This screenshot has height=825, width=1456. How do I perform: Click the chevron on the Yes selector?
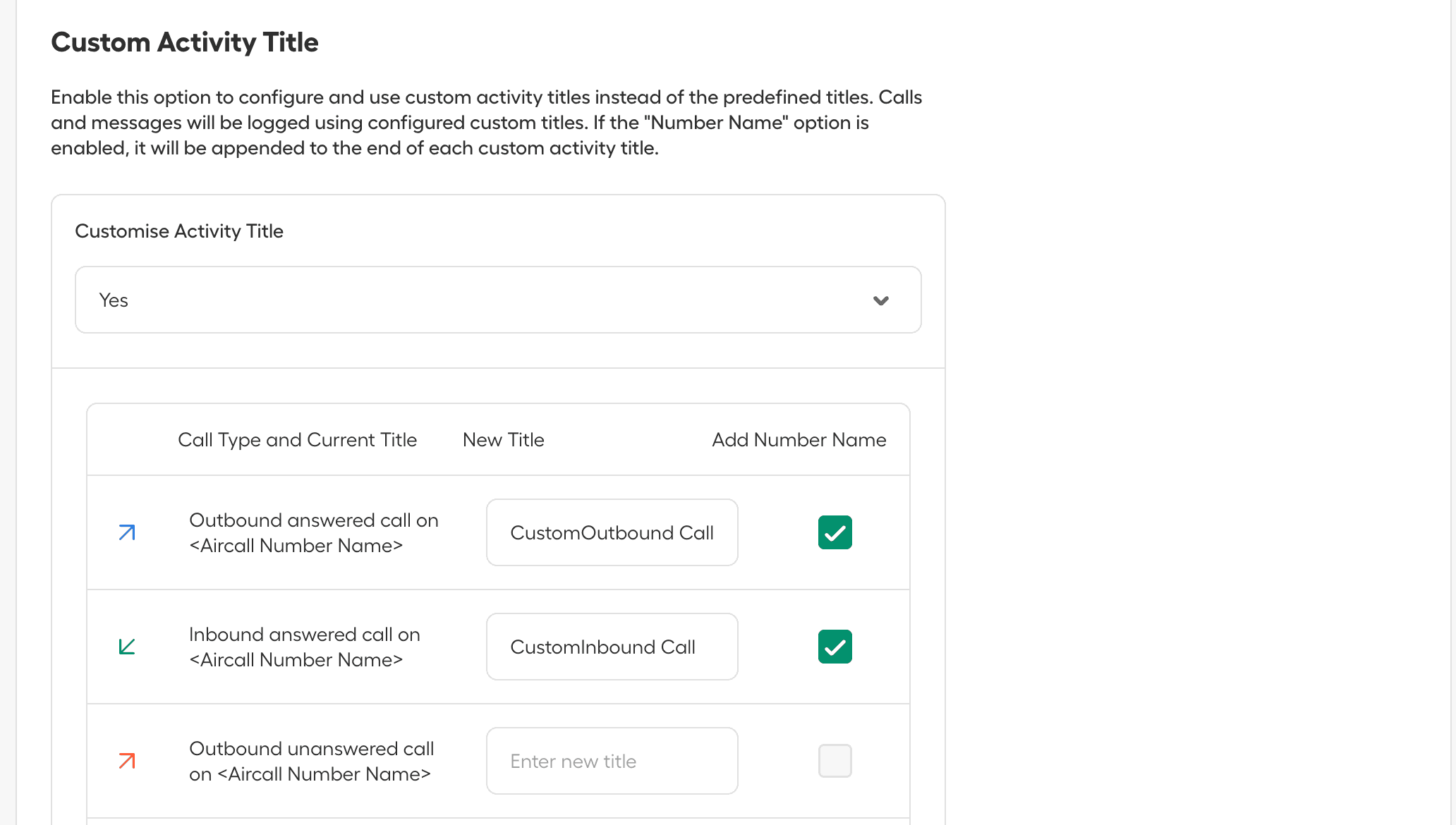tap(880, 300)
